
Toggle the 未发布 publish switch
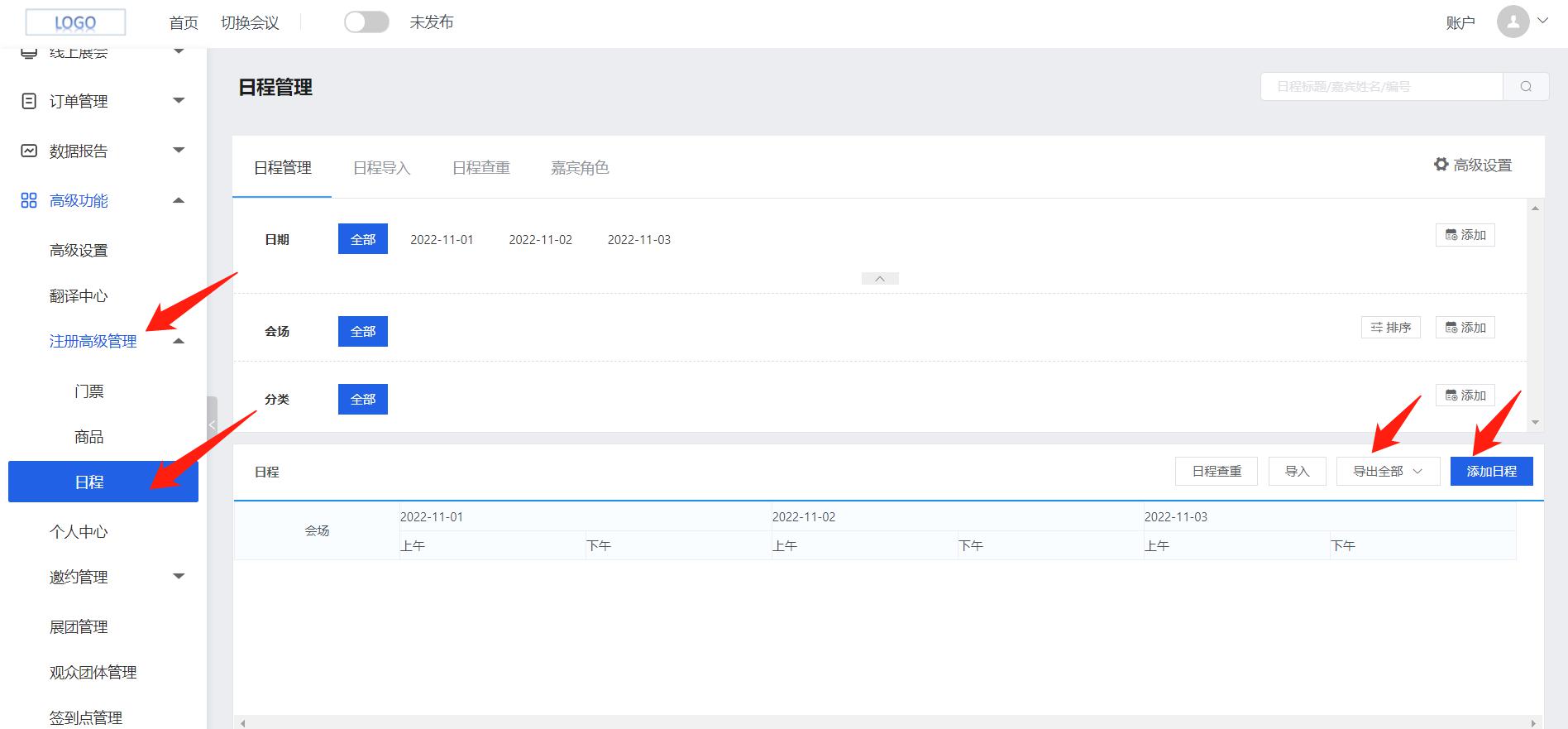click(x=366, y=22)
